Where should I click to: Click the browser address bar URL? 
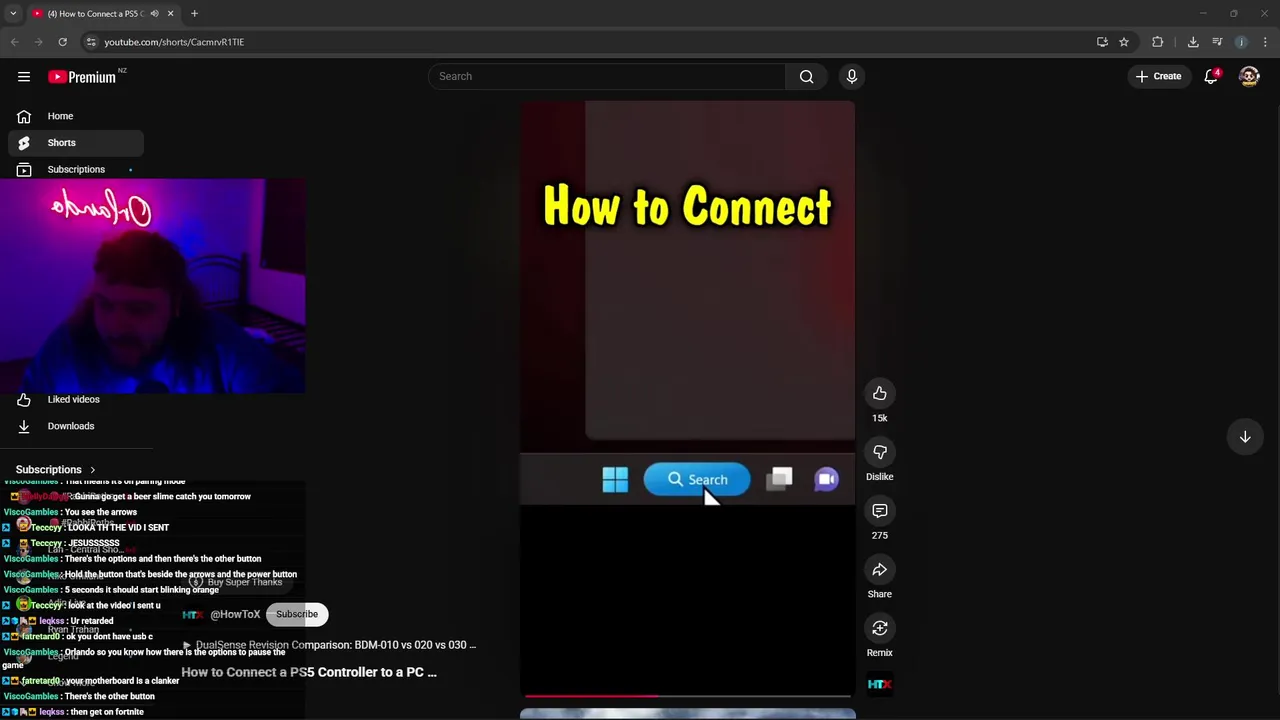coord(174,42)
